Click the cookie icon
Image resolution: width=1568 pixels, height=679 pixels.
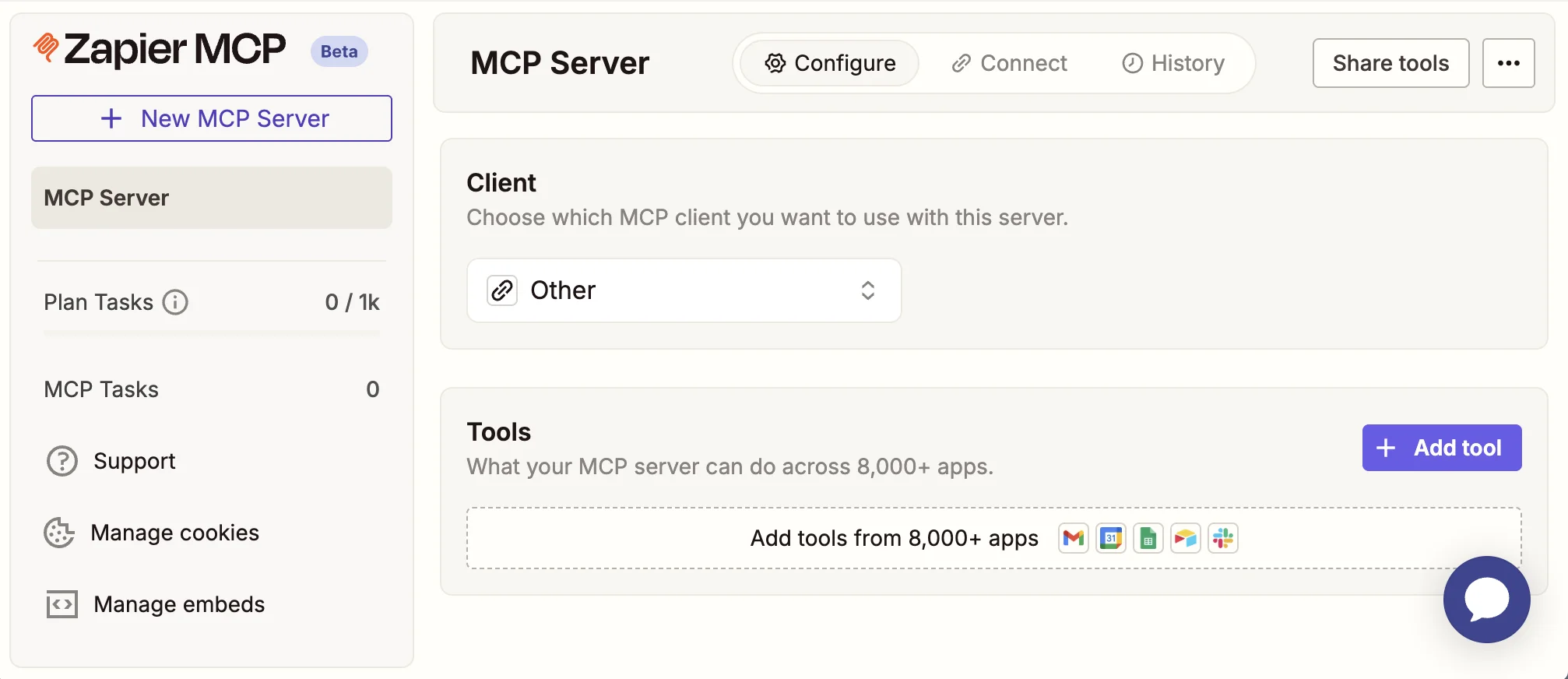pos(59,533)
